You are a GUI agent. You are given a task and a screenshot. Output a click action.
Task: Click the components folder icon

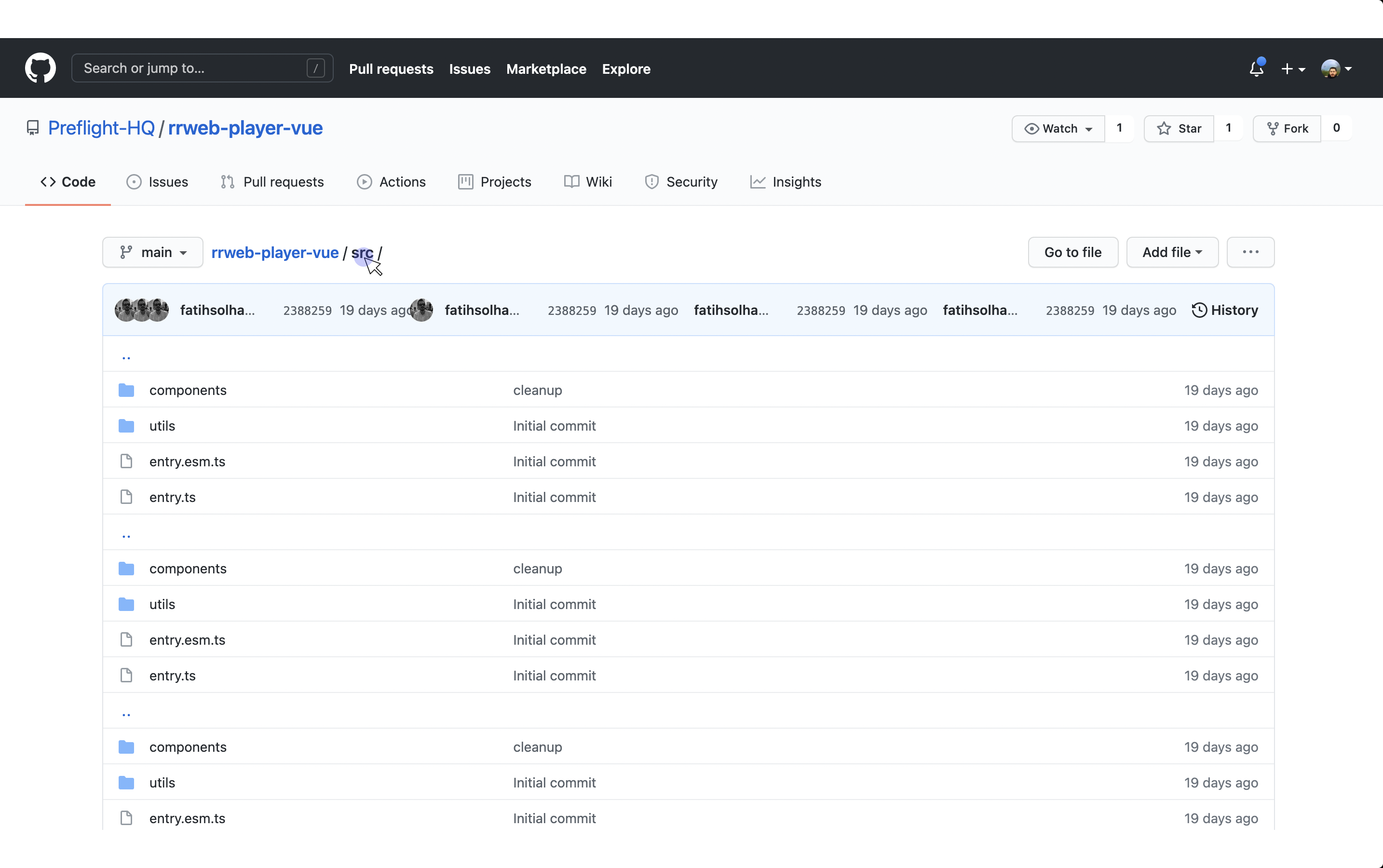tap(126, 390)
